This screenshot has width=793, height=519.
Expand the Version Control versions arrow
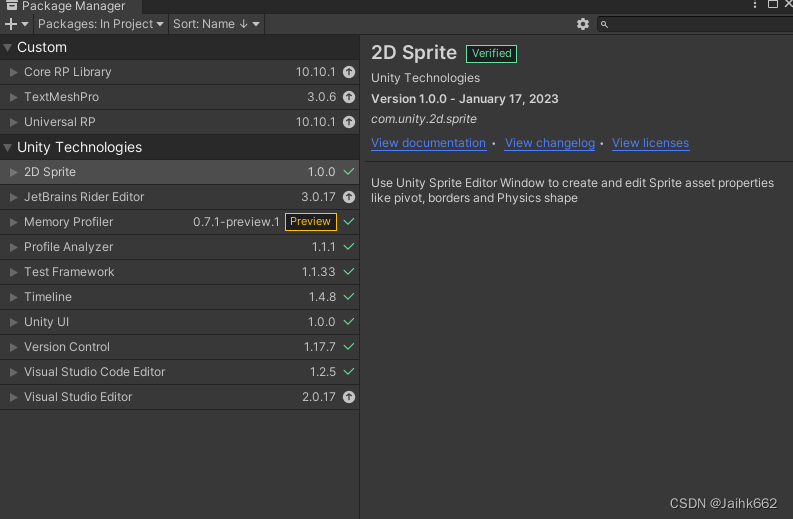point(14,348)
